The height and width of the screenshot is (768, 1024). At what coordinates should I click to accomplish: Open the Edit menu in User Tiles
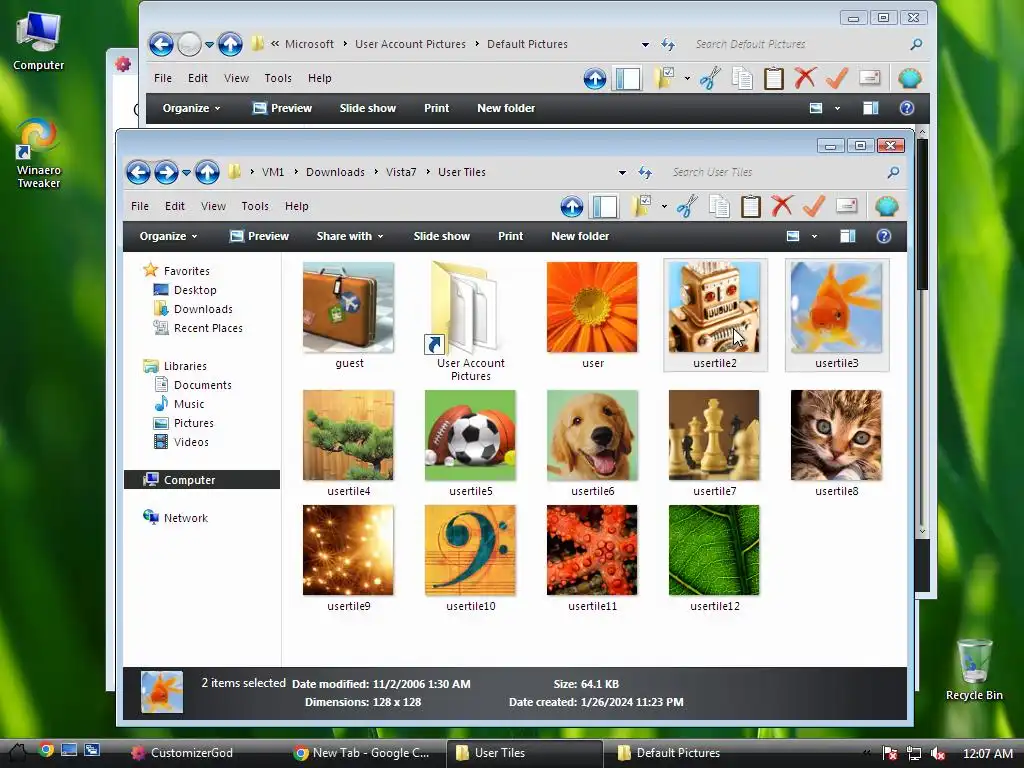(x=174, y=206)
